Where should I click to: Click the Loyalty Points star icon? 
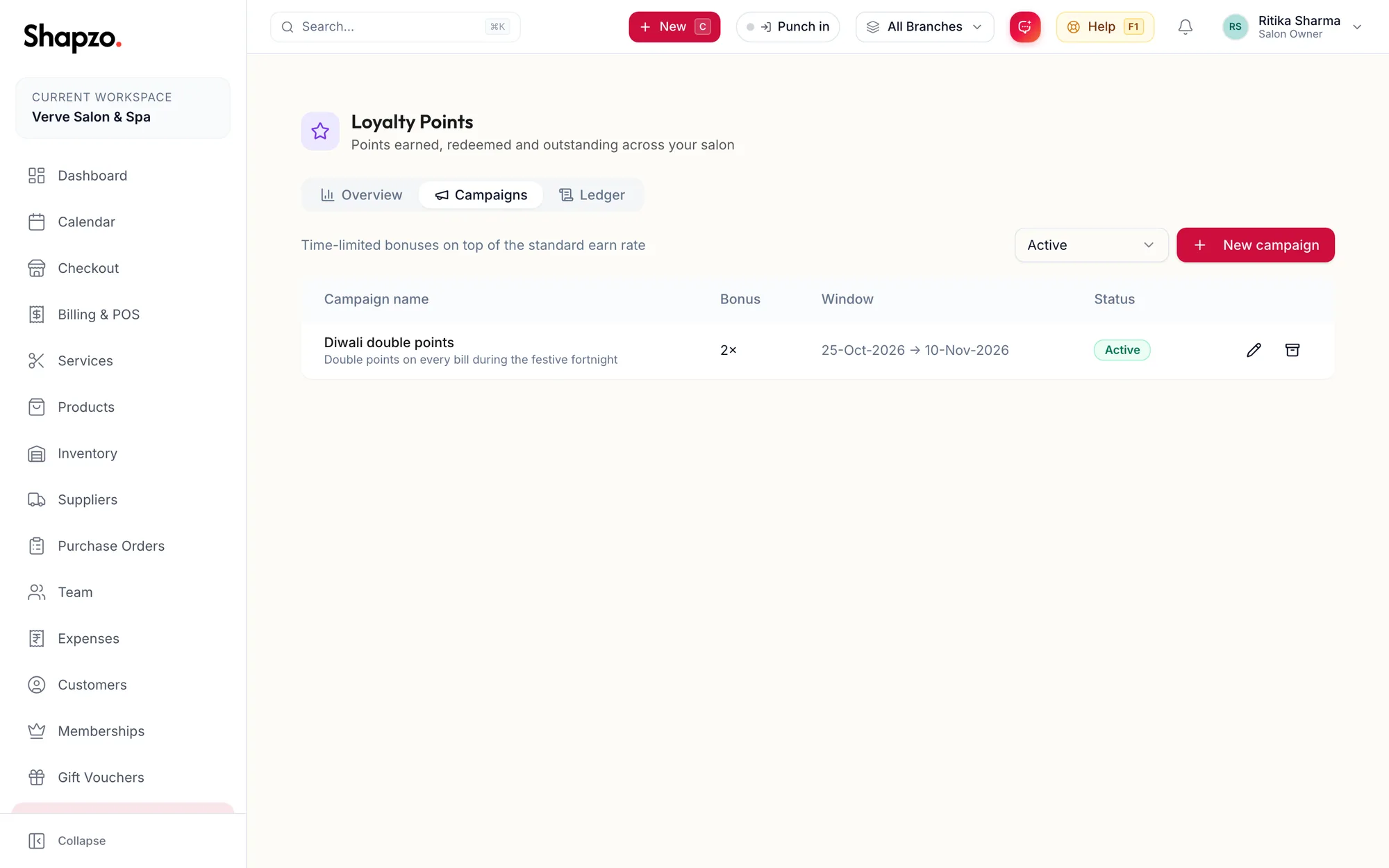(320, 131)
